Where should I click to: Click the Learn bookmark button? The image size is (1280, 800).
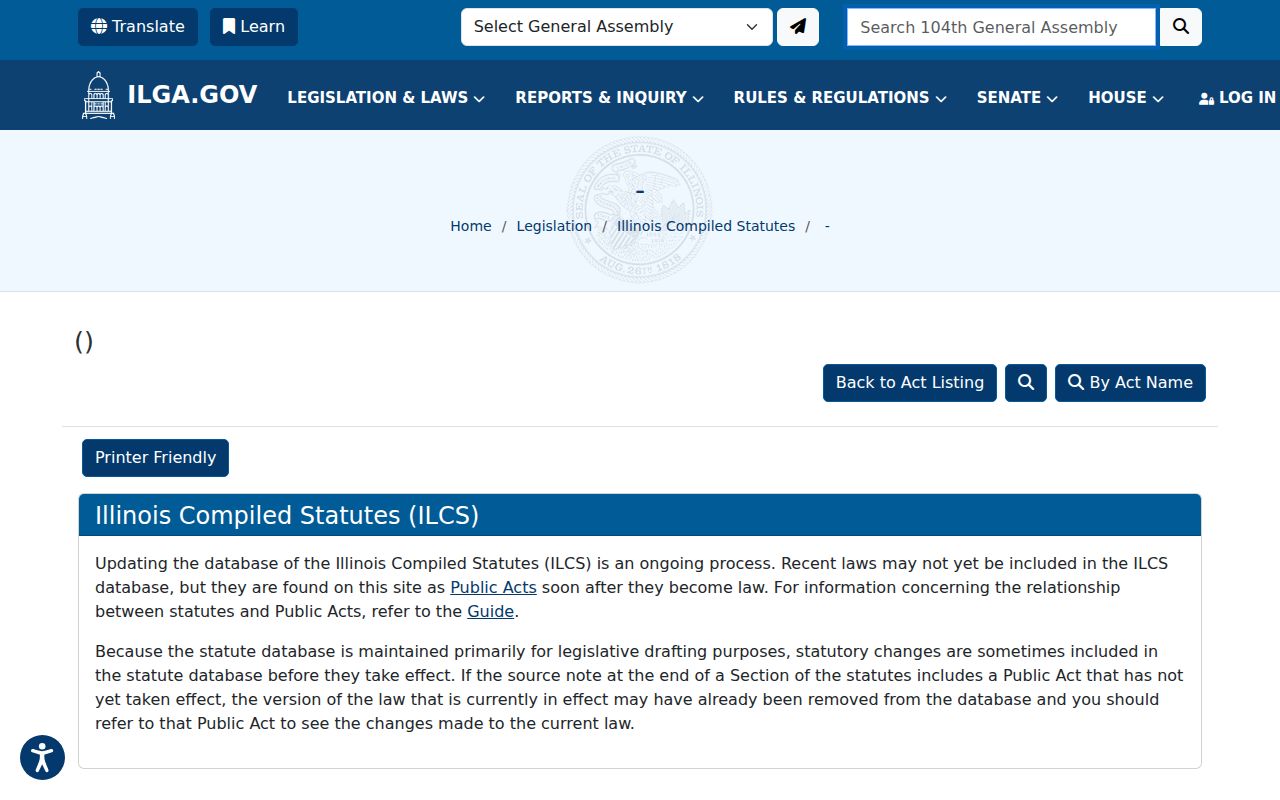pos(254,27)
